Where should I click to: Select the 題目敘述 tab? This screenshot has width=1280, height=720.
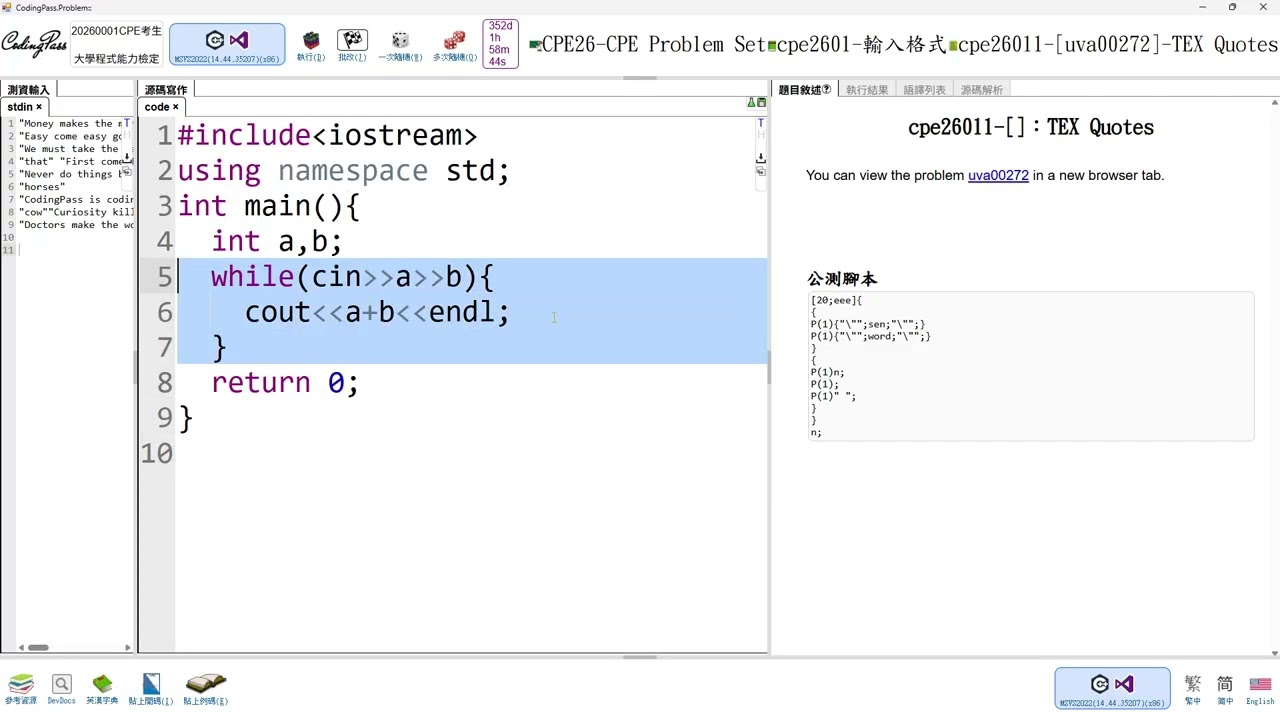805,90
